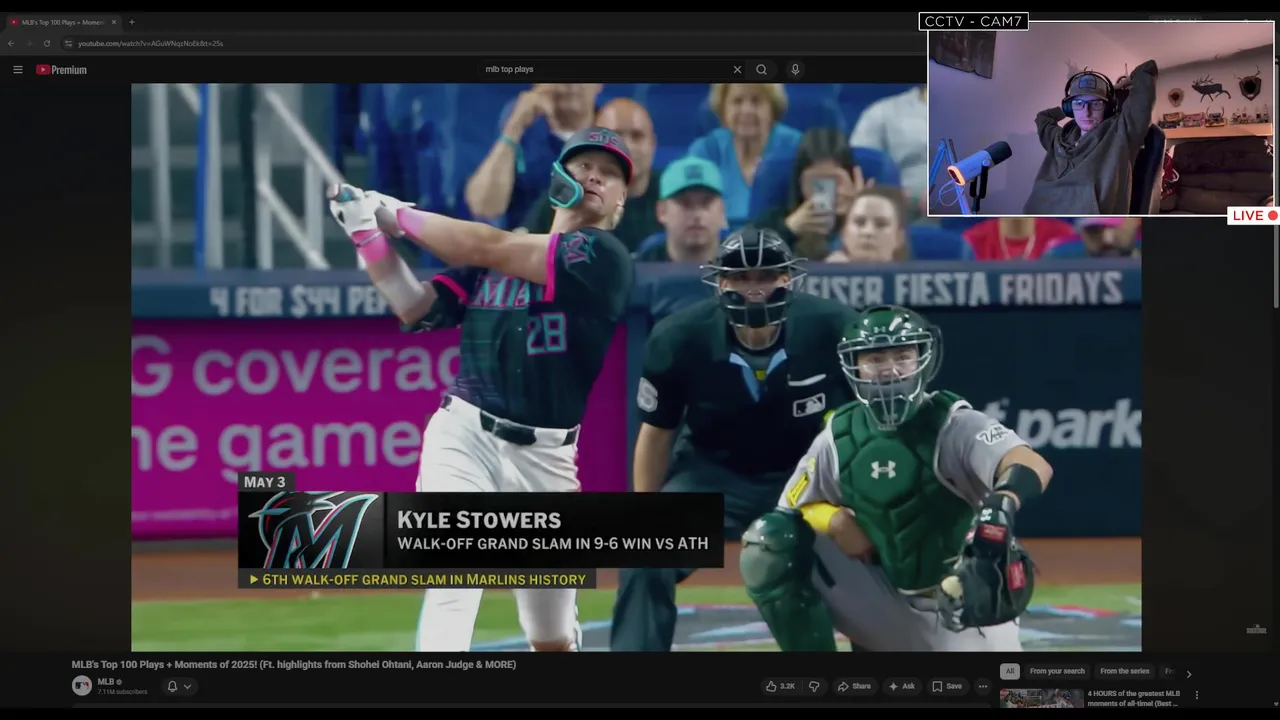Dislike the video with thumbs down
The height and width of the screenshot is (720, 1280).
pos(814,686)
